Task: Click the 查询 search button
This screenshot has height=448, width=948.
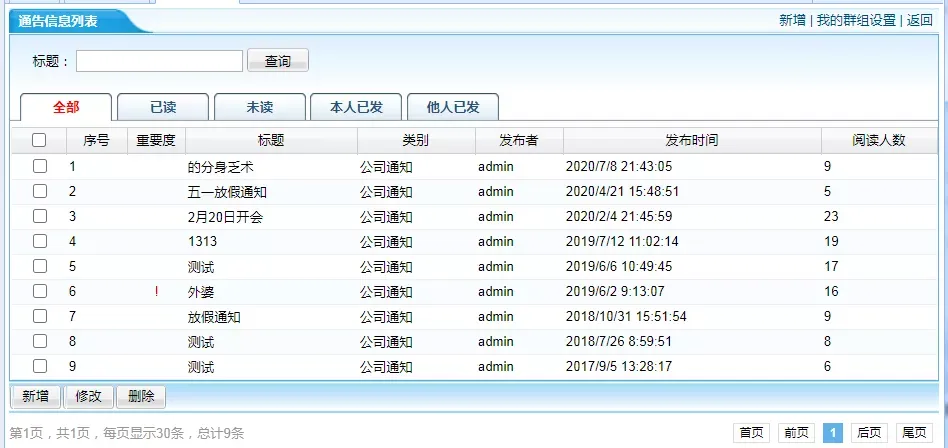Action: [277, 61]
